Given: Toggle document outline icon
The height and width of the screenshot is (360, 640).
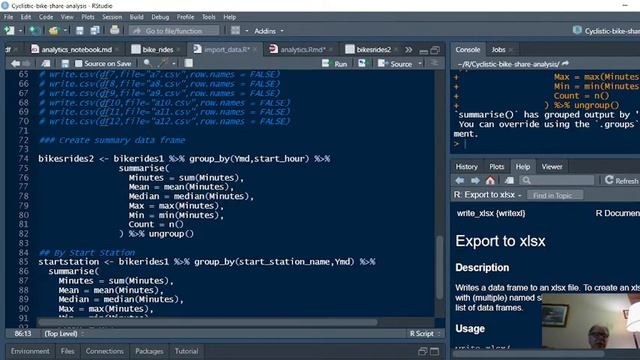Looking at the screenshot, I should pyautogui.click(x=435, y=63).
